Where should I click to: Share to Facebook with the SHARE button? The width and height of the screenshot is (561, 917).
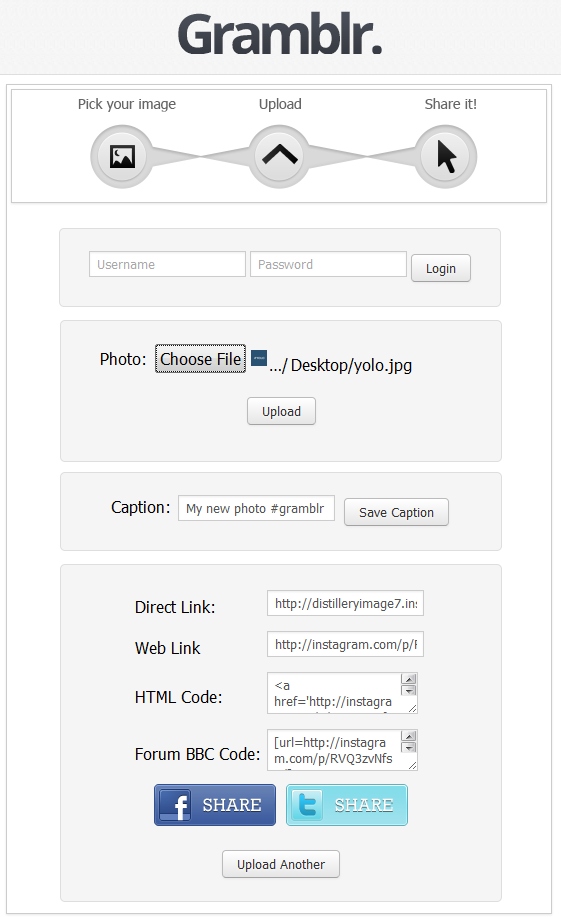(215, 805)
